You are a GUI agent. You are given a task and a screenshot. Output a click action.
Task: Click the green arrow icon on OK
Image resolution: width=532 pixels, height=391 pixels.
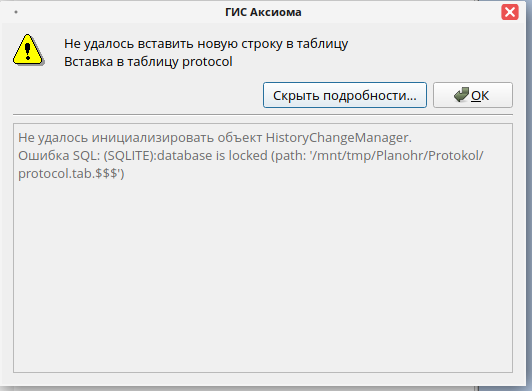click(461, 95)
